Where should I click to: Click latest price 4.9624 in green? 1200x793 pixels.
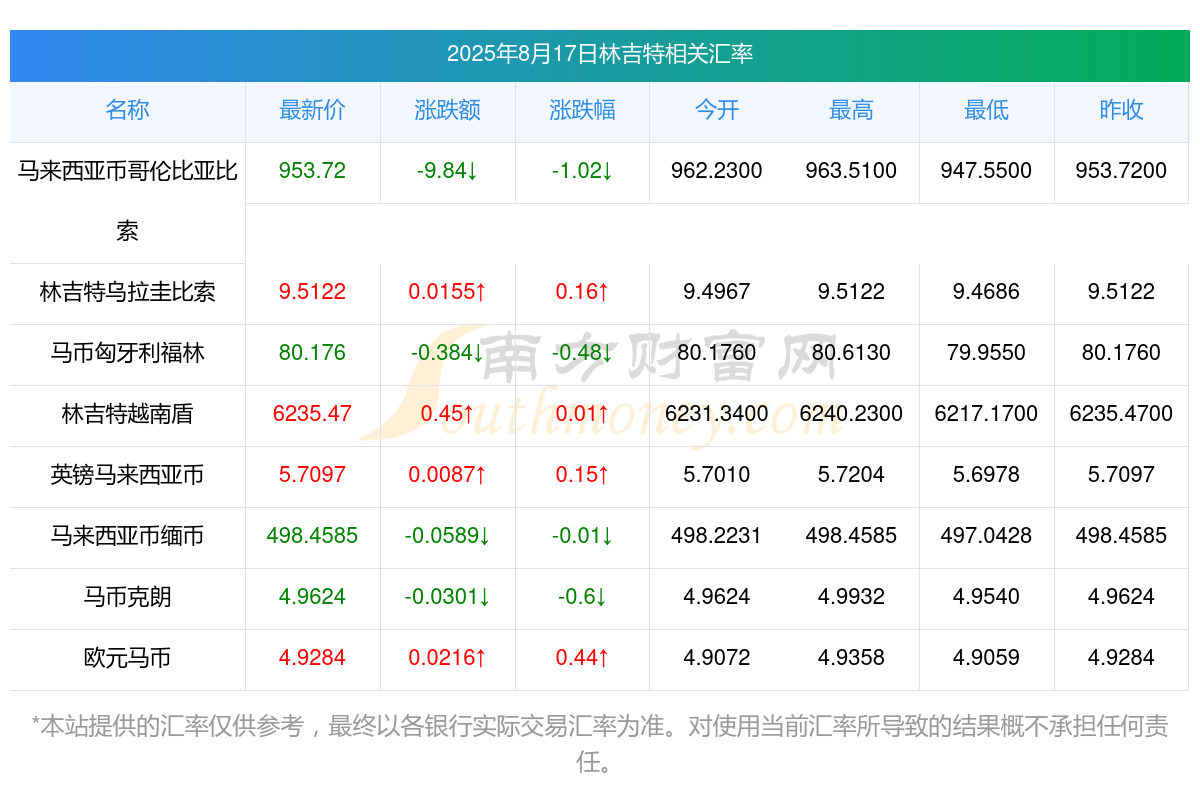(x=312, y=597)
